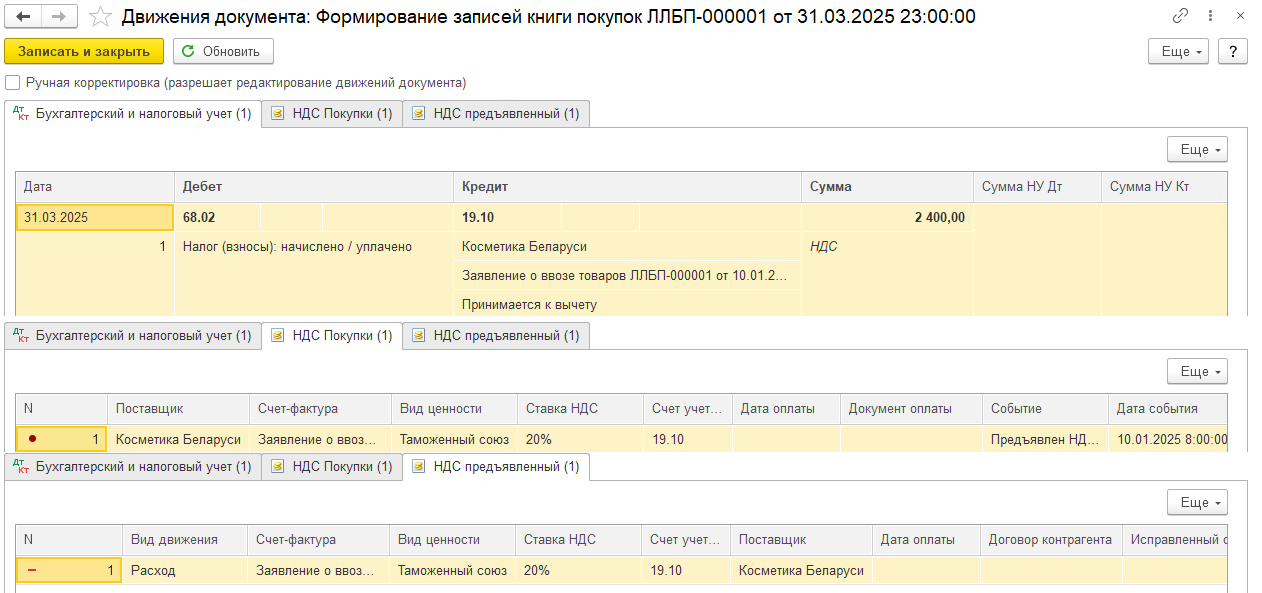Add to favorites with the star icon
This screenshot has height=593, width=1262.
pyautogui.click(x=100, y=16)
